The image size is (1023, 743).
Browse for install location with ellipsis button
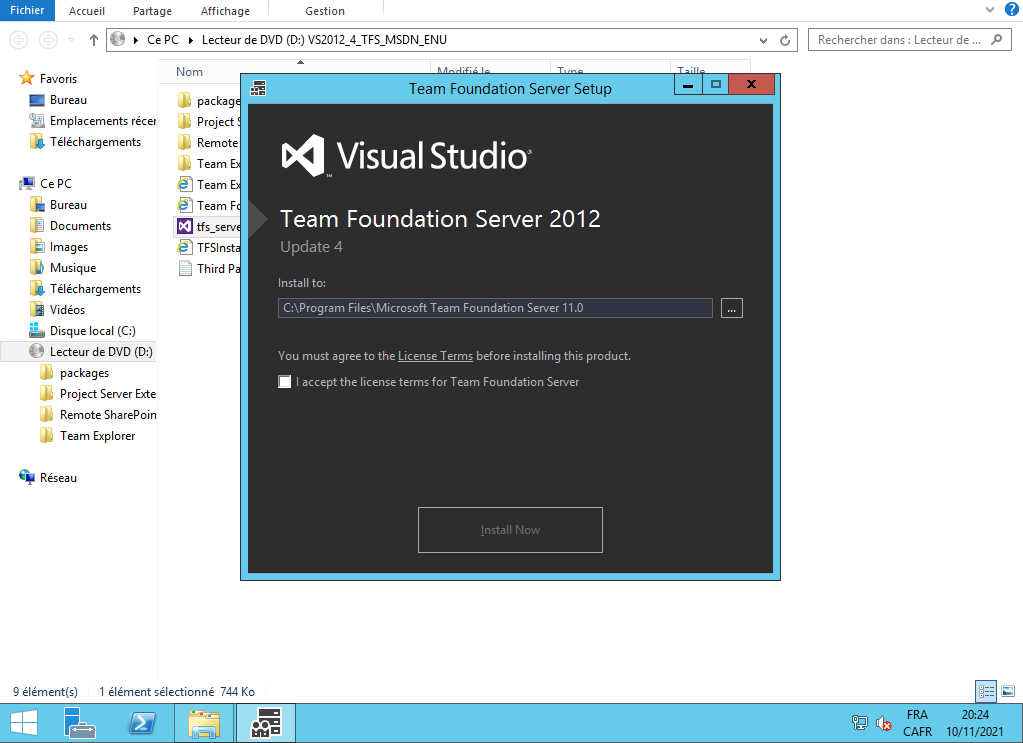pos(731,308)
